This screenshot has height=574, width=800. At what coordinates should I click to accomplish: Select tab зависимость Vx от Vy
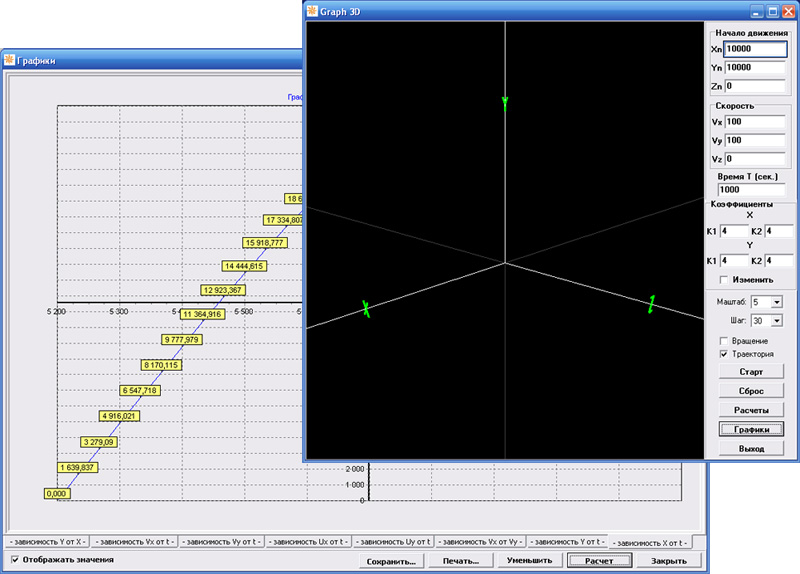481,541
